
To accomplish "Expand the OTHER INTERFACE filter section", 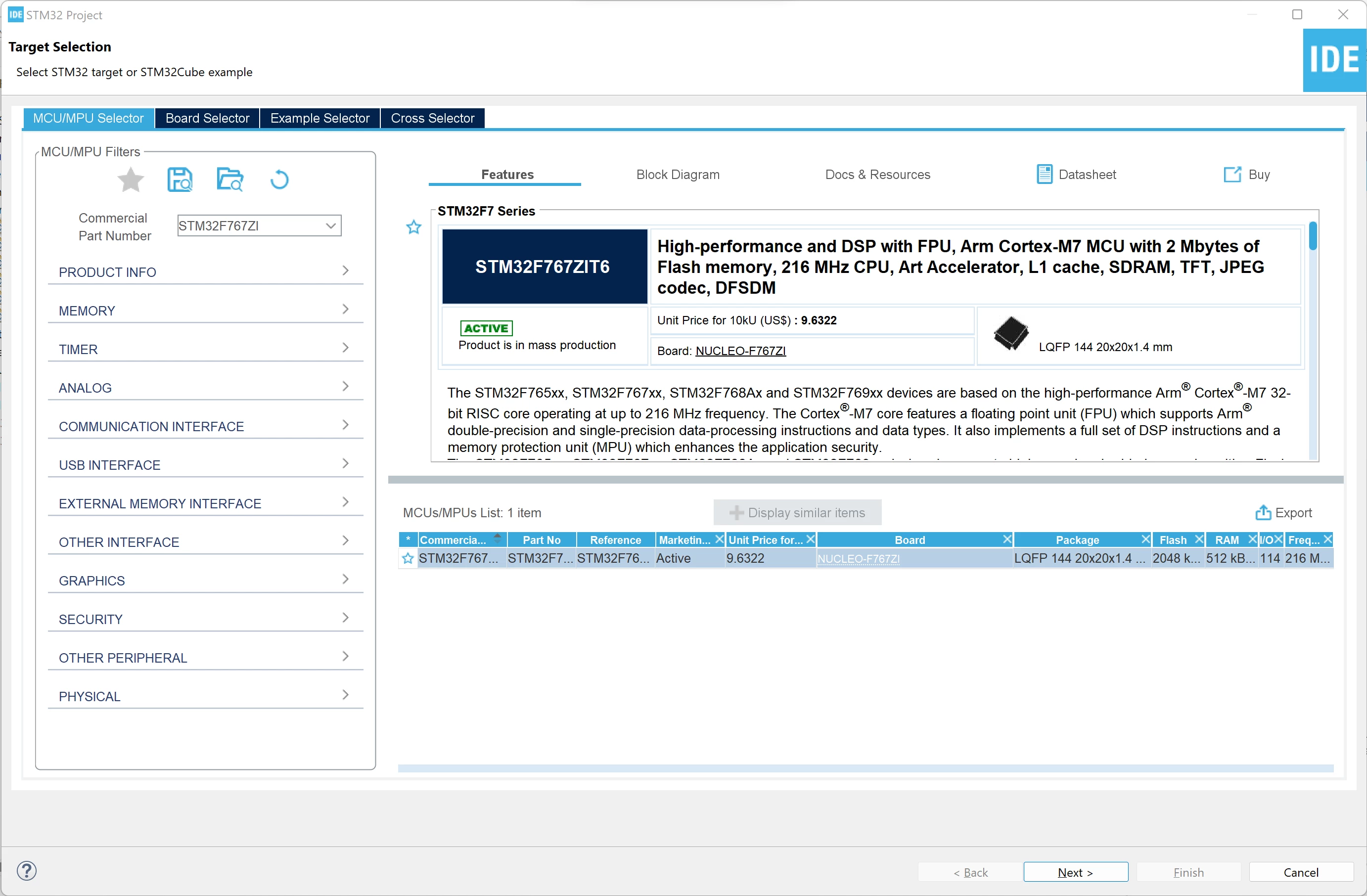I will (205, 541).
